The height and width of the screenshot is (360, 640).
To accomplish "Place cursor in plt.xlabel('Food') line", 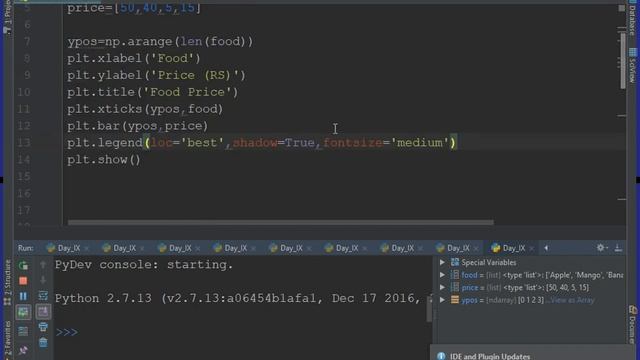I will pos(134,58).
